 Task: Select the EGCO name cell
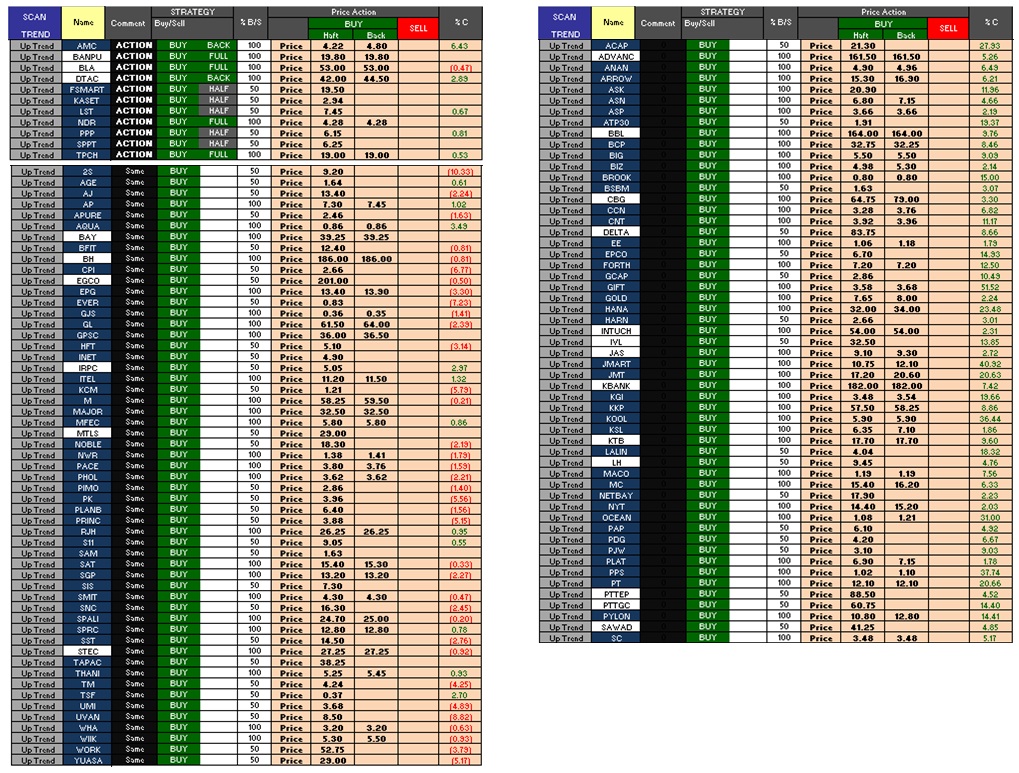coord(87,281)
